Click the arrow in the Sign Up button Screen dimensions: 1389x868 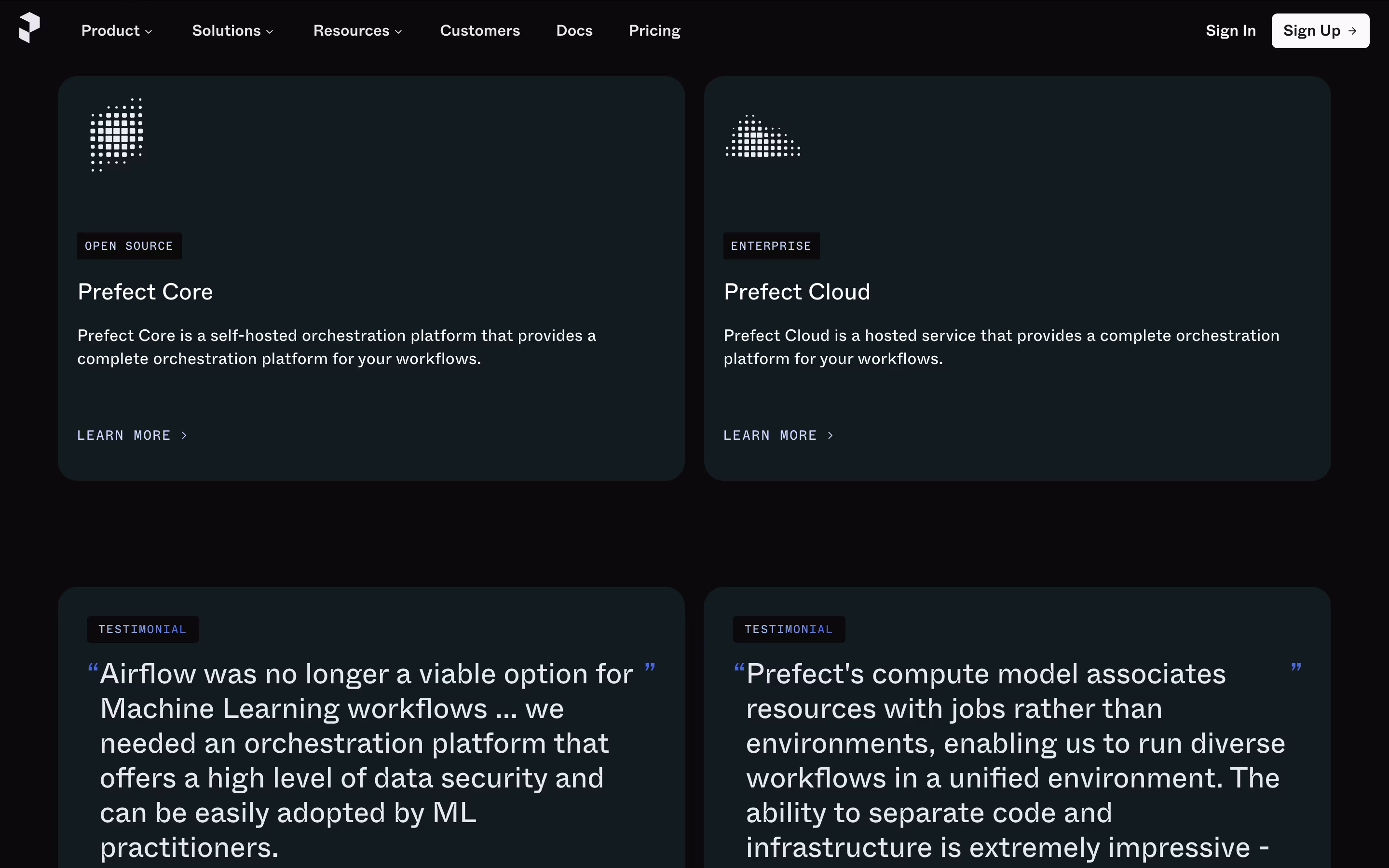[x=1352, y=31]
